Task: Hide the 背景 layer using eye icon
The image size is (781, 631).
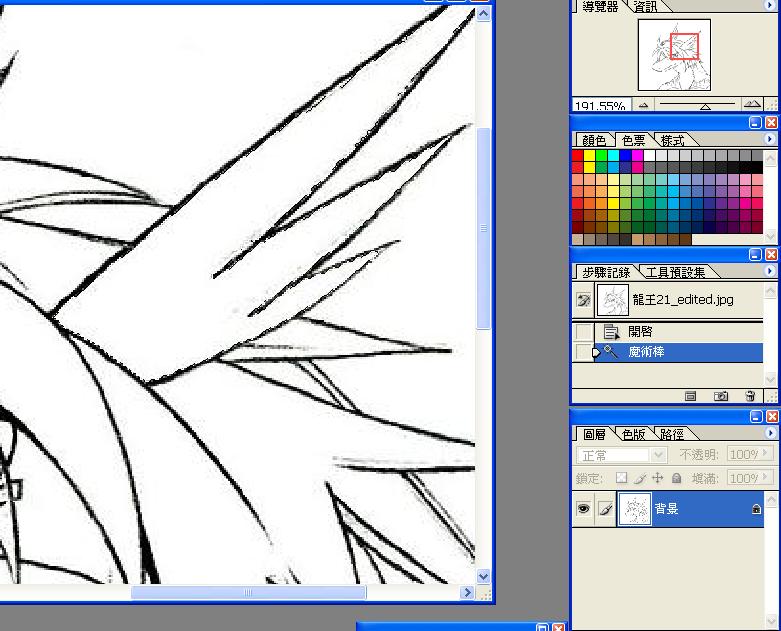Action: (583, 510)
